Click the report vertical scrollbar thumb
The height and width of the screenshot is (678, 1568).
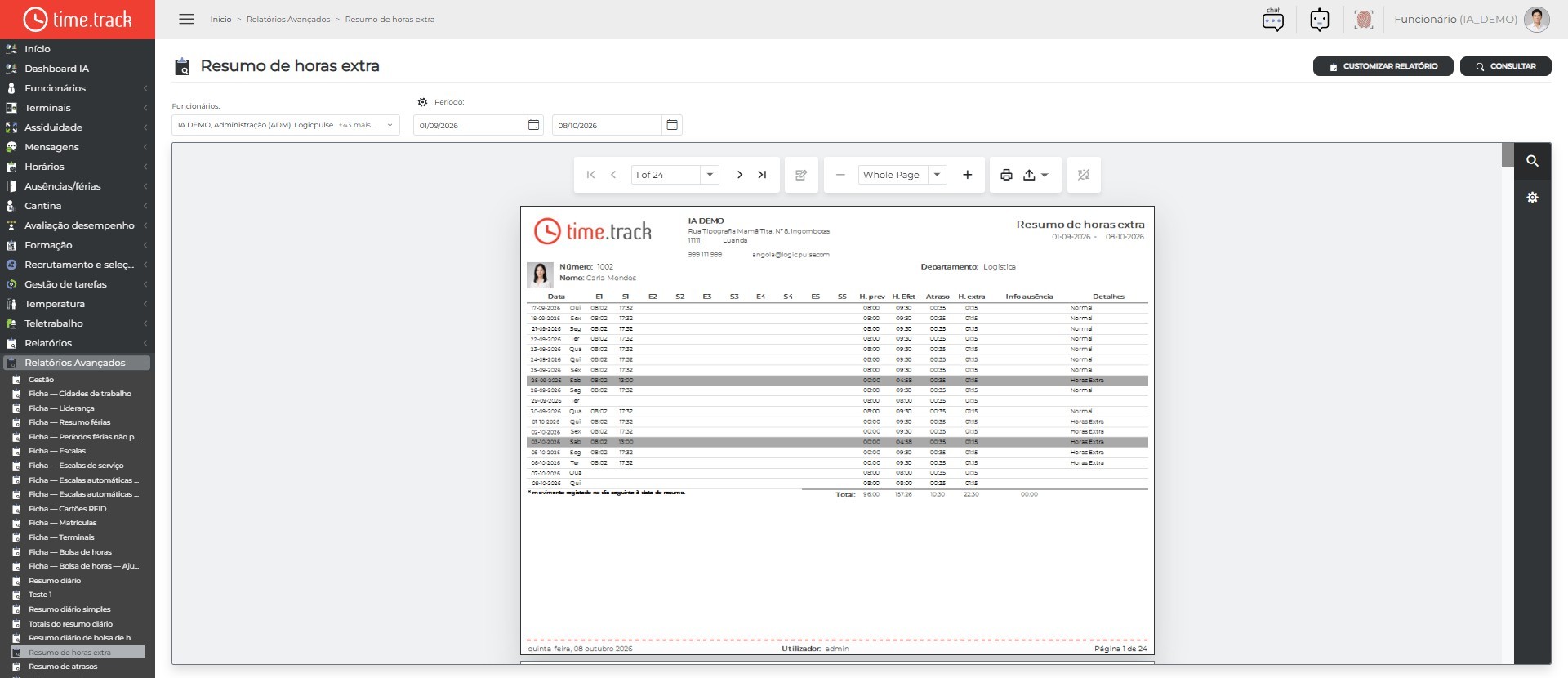click(1508, 155)
